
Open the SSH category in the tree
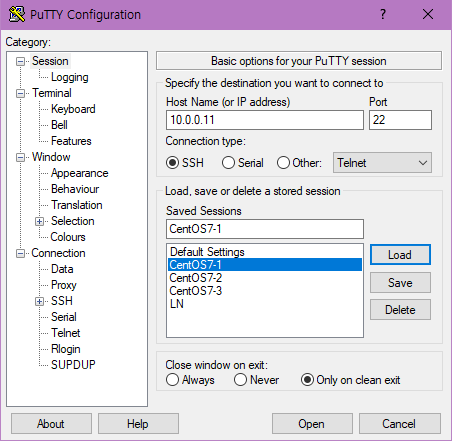click(62, 301)
